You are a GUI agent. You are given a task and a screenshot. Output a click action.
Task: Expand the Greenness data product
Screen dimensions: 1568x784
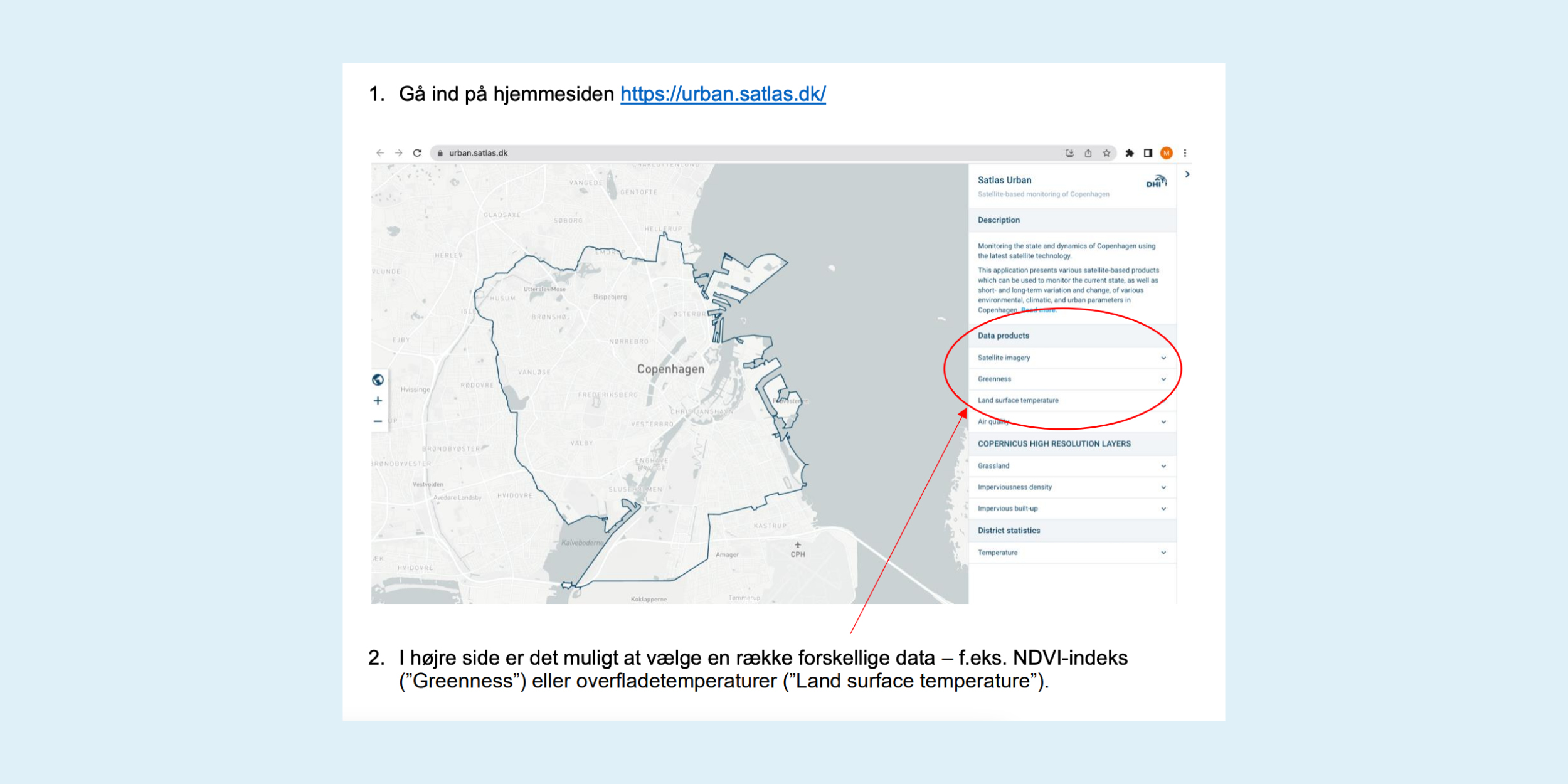[x=1072, y=379]
